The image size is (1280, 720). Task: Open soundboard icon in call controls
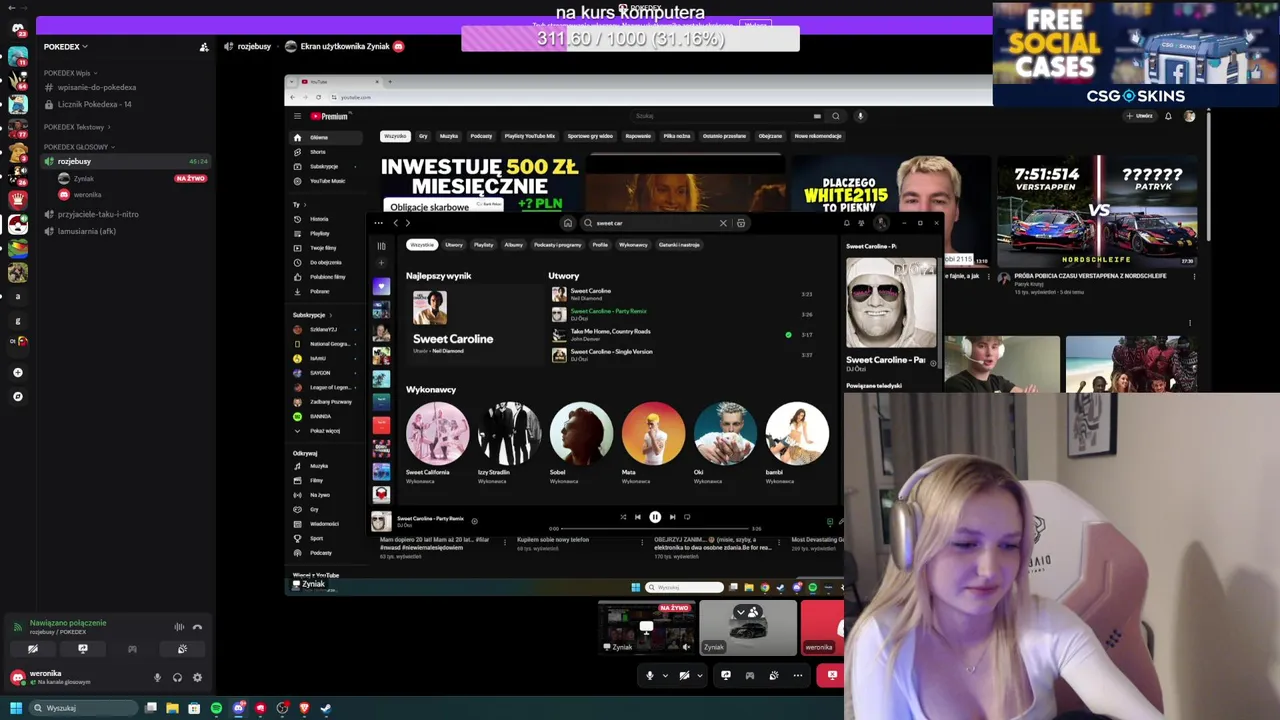pos(774,676)
